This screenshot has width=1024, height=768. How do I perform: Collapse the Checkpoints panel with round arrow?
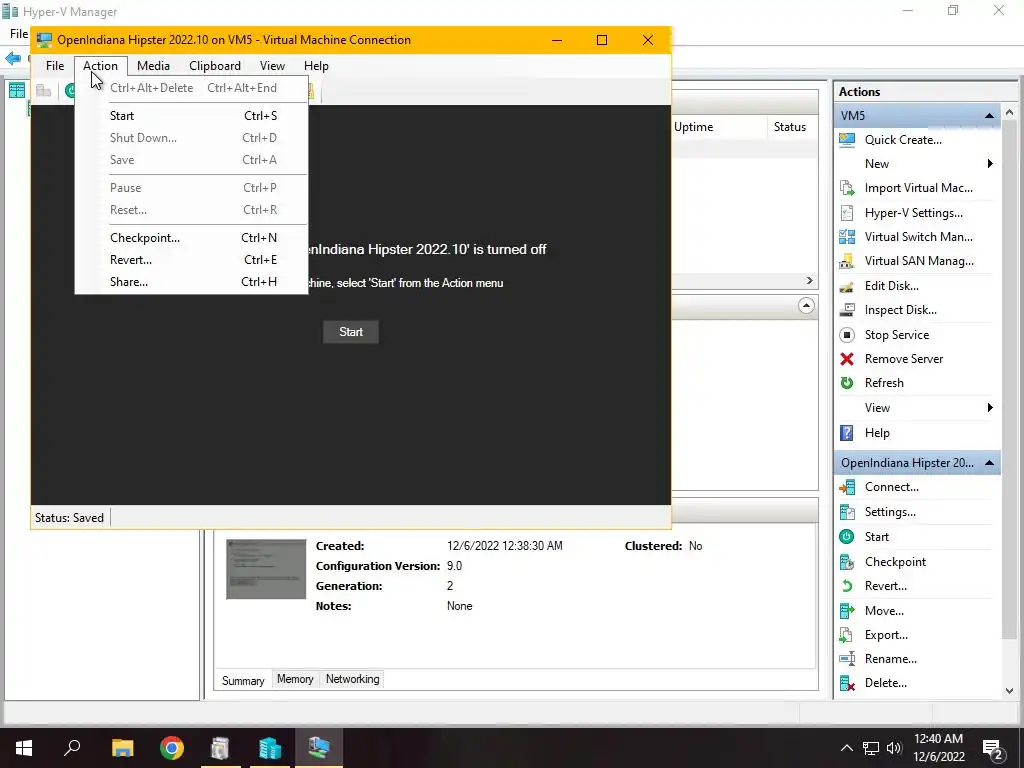(806, 306)
